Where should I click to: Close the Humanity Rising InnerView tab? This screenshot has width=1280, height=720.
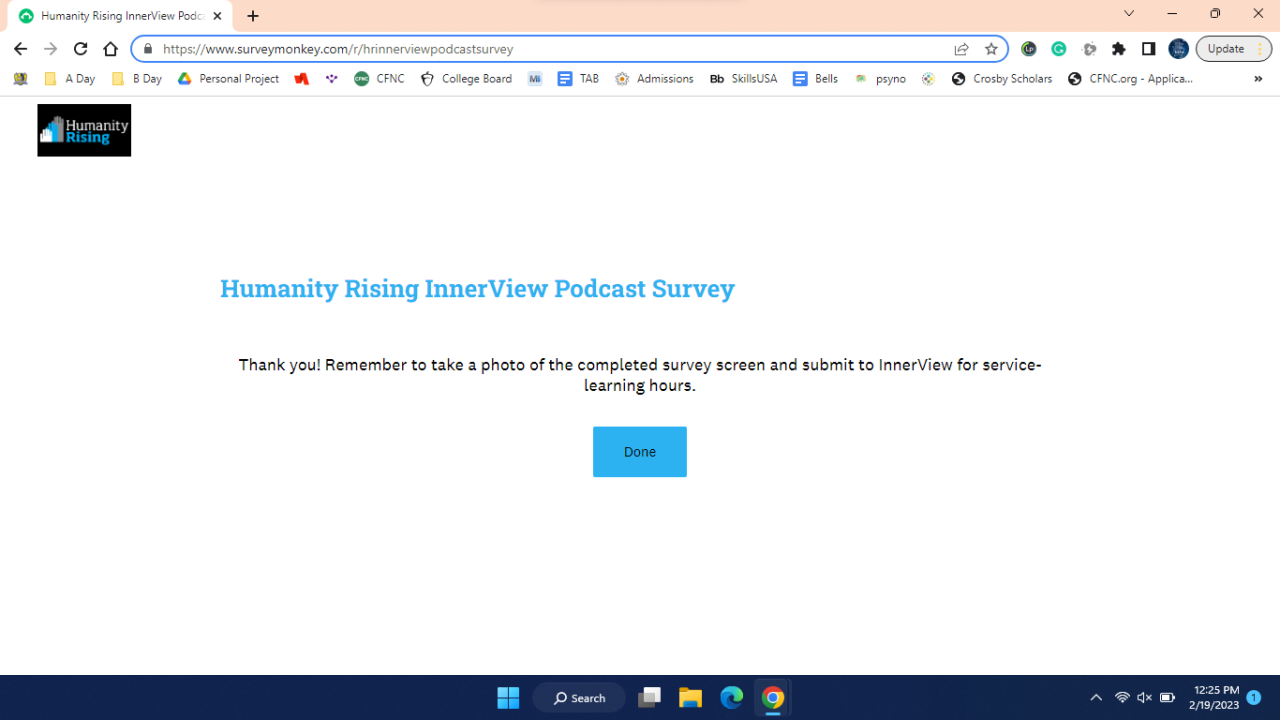point(217,16)
